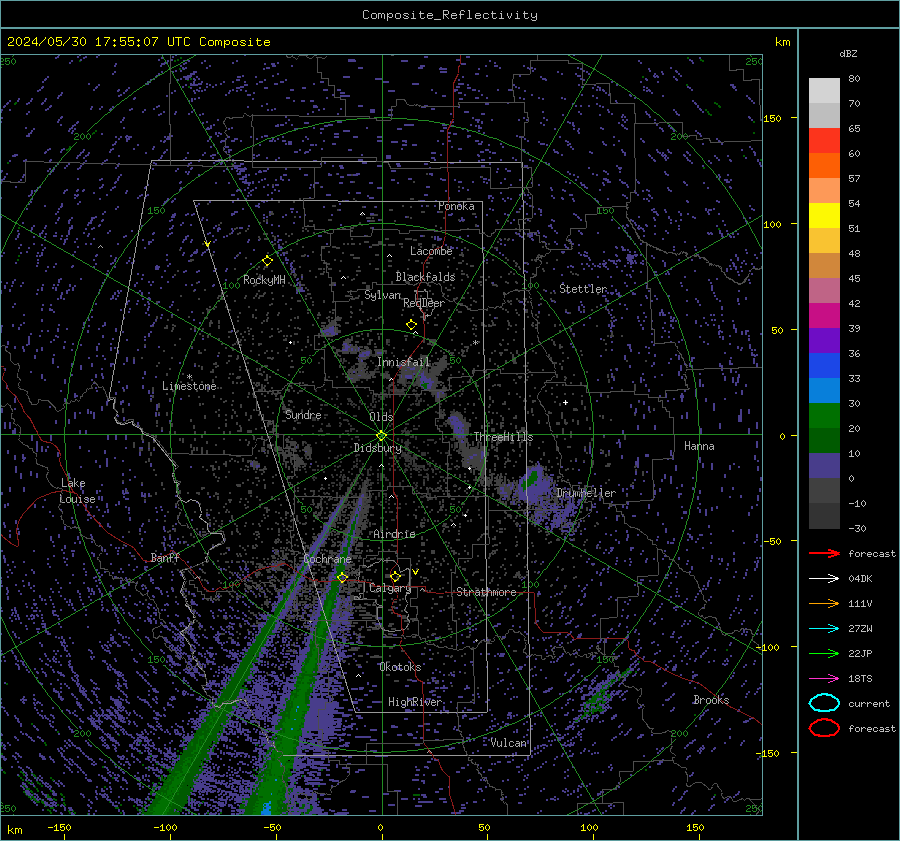The height and width of the screenshot is (841, 900).
Task: Click the Lake Louise label
Action: coord(77,491)
